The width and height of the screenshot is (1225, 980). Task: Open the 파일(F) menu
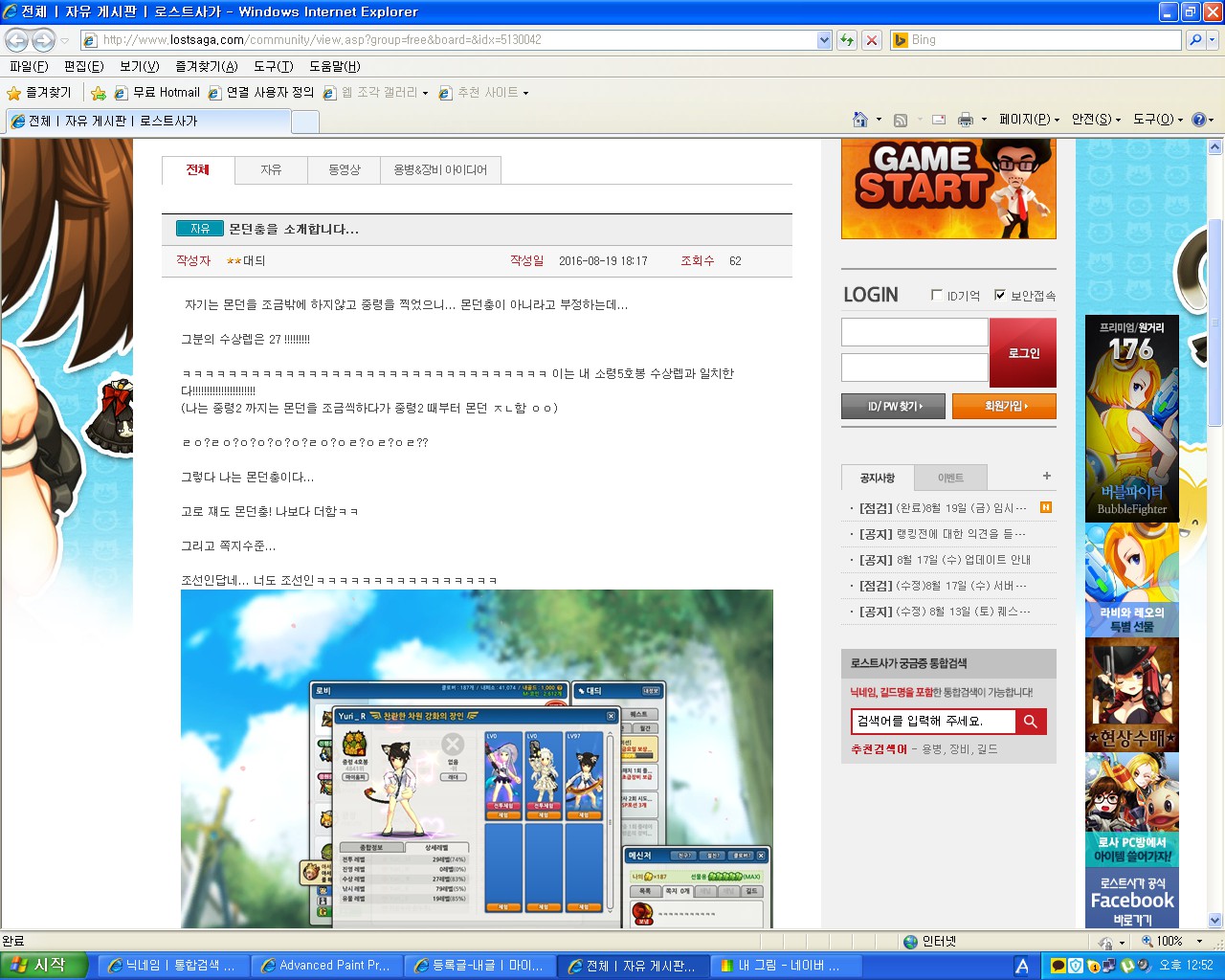pos(29,66)
